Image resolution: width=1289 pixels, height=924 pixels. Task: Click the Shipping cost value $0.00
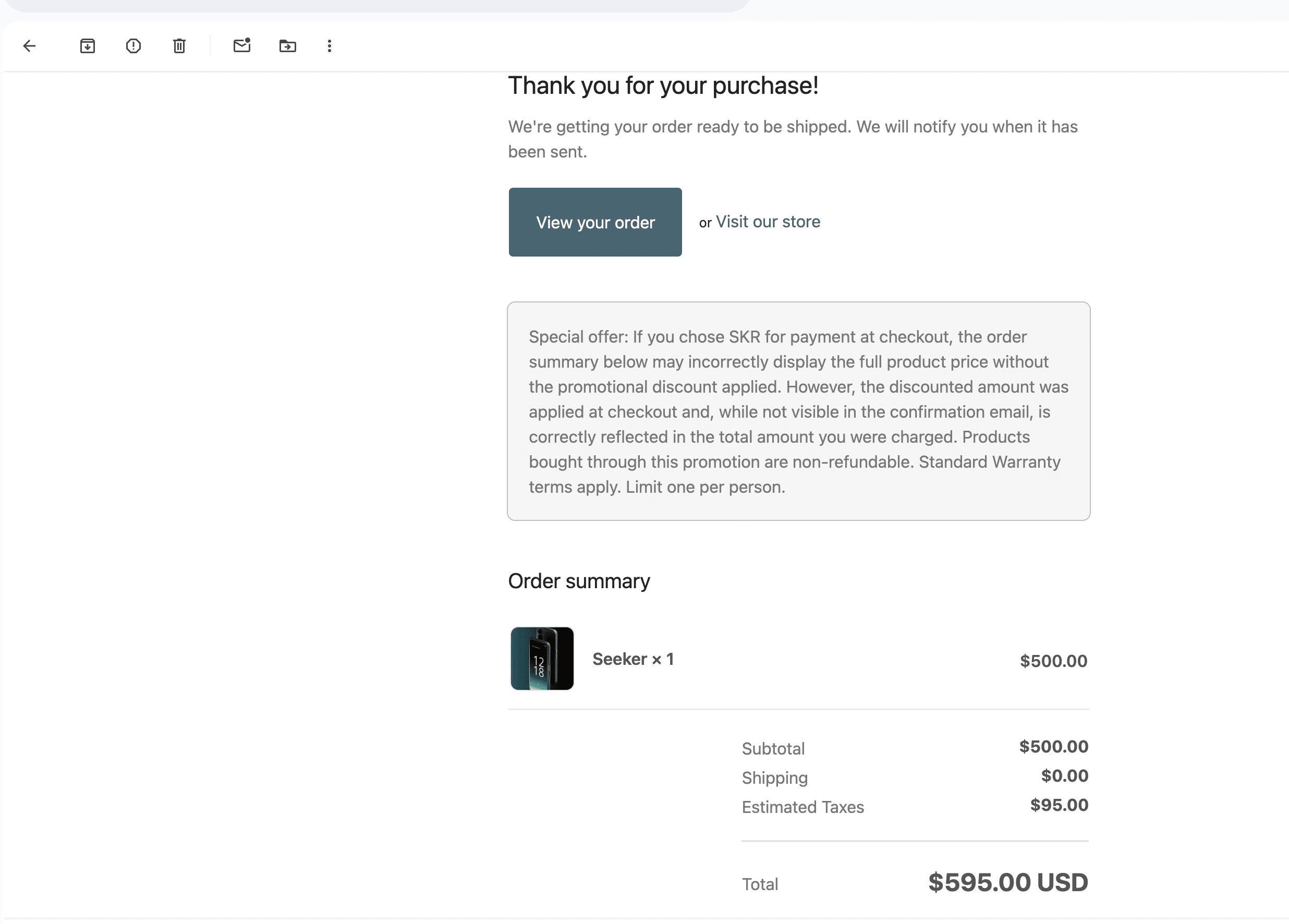tap(1064, 776)
